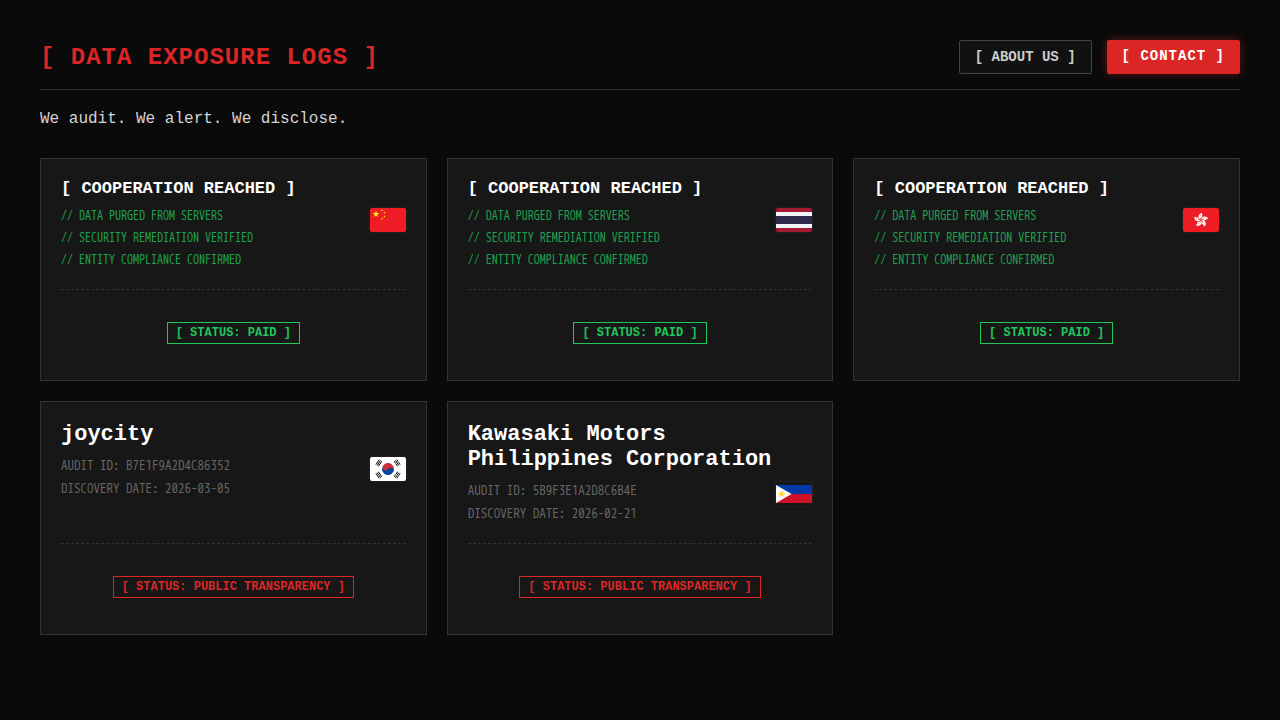Click the Cooperation Reached heading beside Thailand flag
This screenshot has height=720, width=1280.
tap(585, 188)
